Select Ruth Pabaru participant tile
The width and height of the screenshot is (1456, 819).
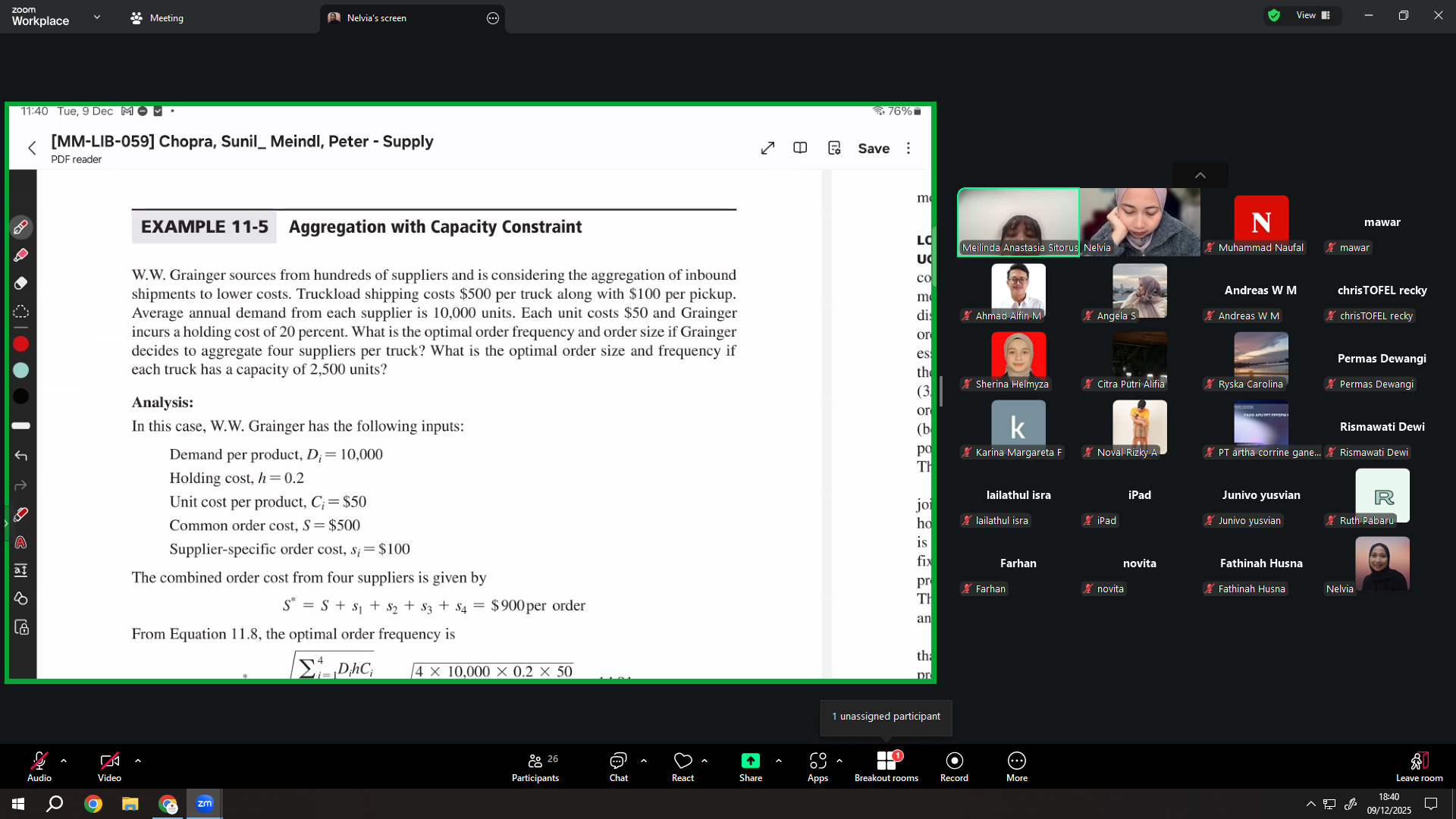coord(1382,496)
